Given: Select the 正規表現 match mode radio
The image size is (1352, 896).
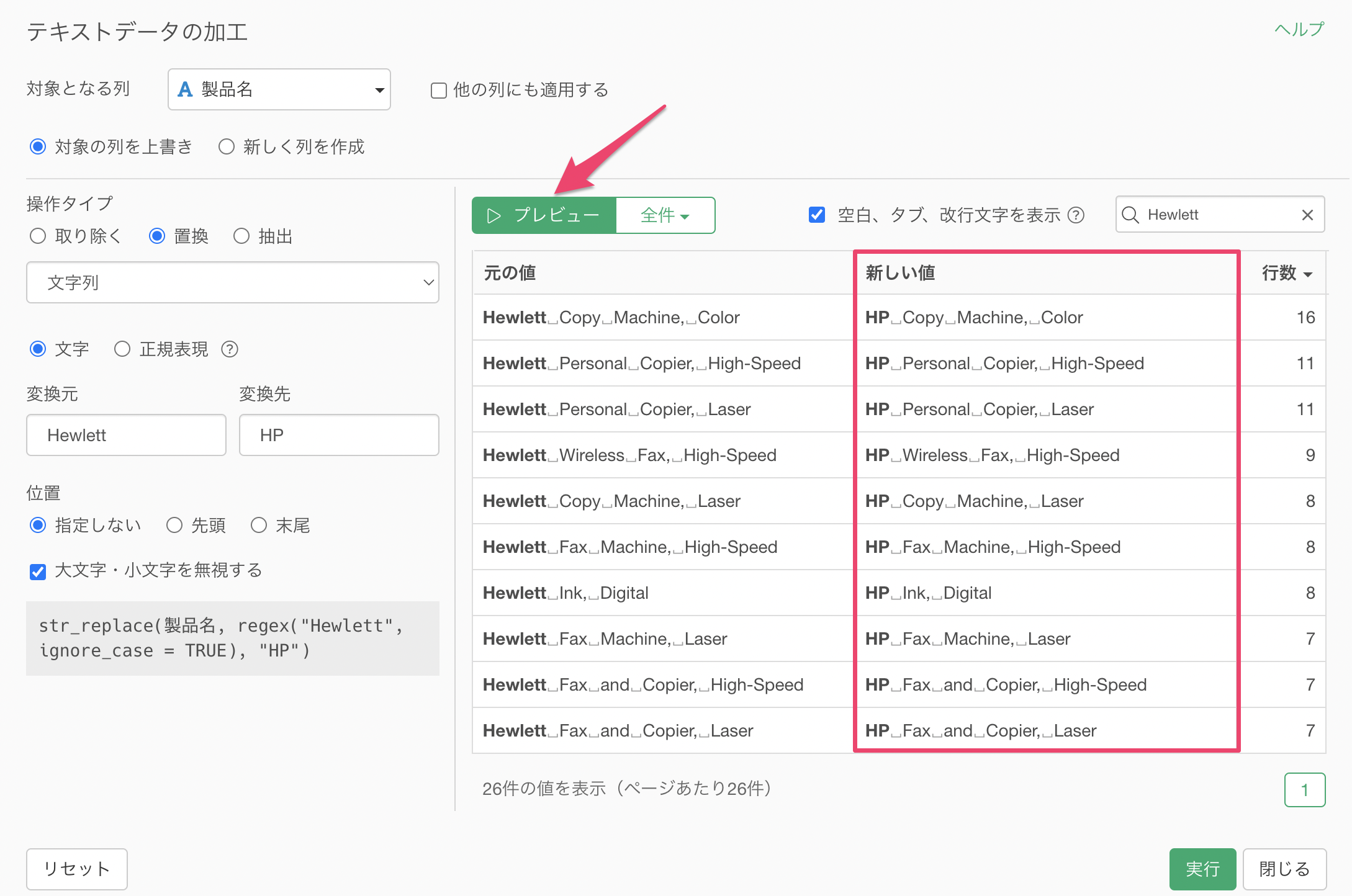Looking at the screenshot, I should pyautogui.click(x=122, y=349).
